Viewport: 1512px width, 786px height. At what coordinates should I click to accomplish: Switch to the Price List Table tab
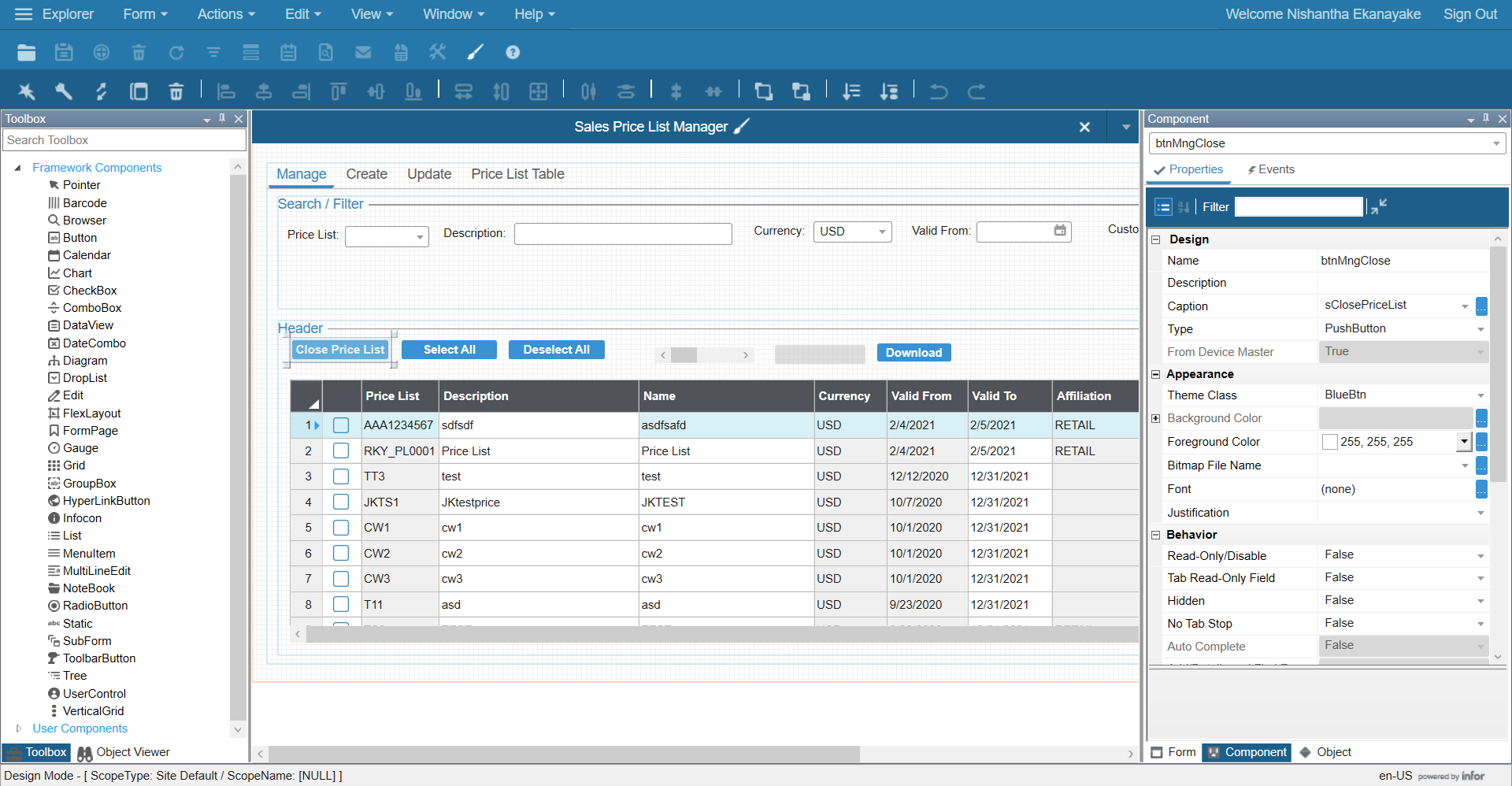tap(517, 174)
